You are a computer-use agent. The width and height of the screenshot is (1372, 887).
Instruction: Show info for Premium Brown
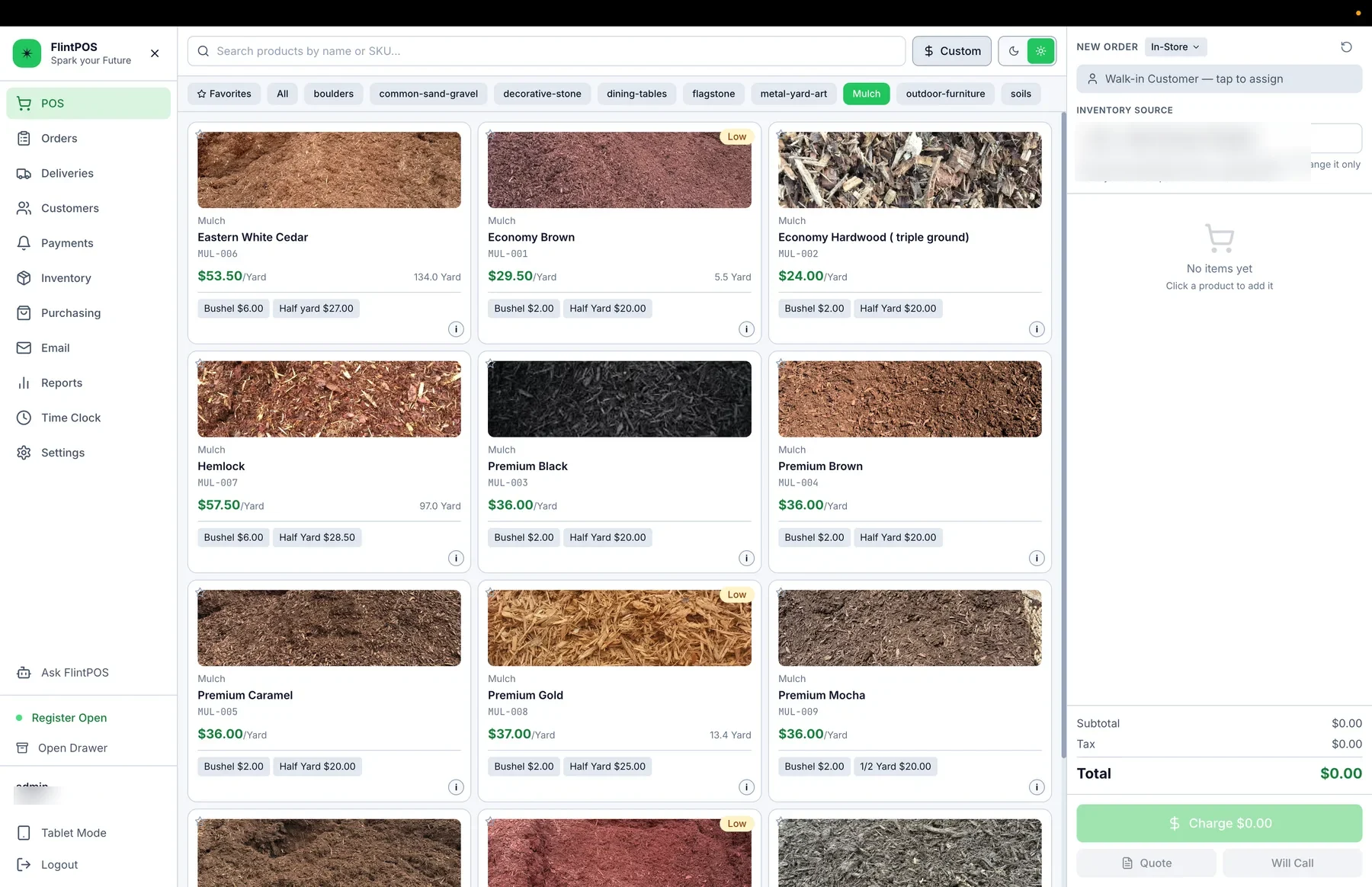(x=1037, y=559)
